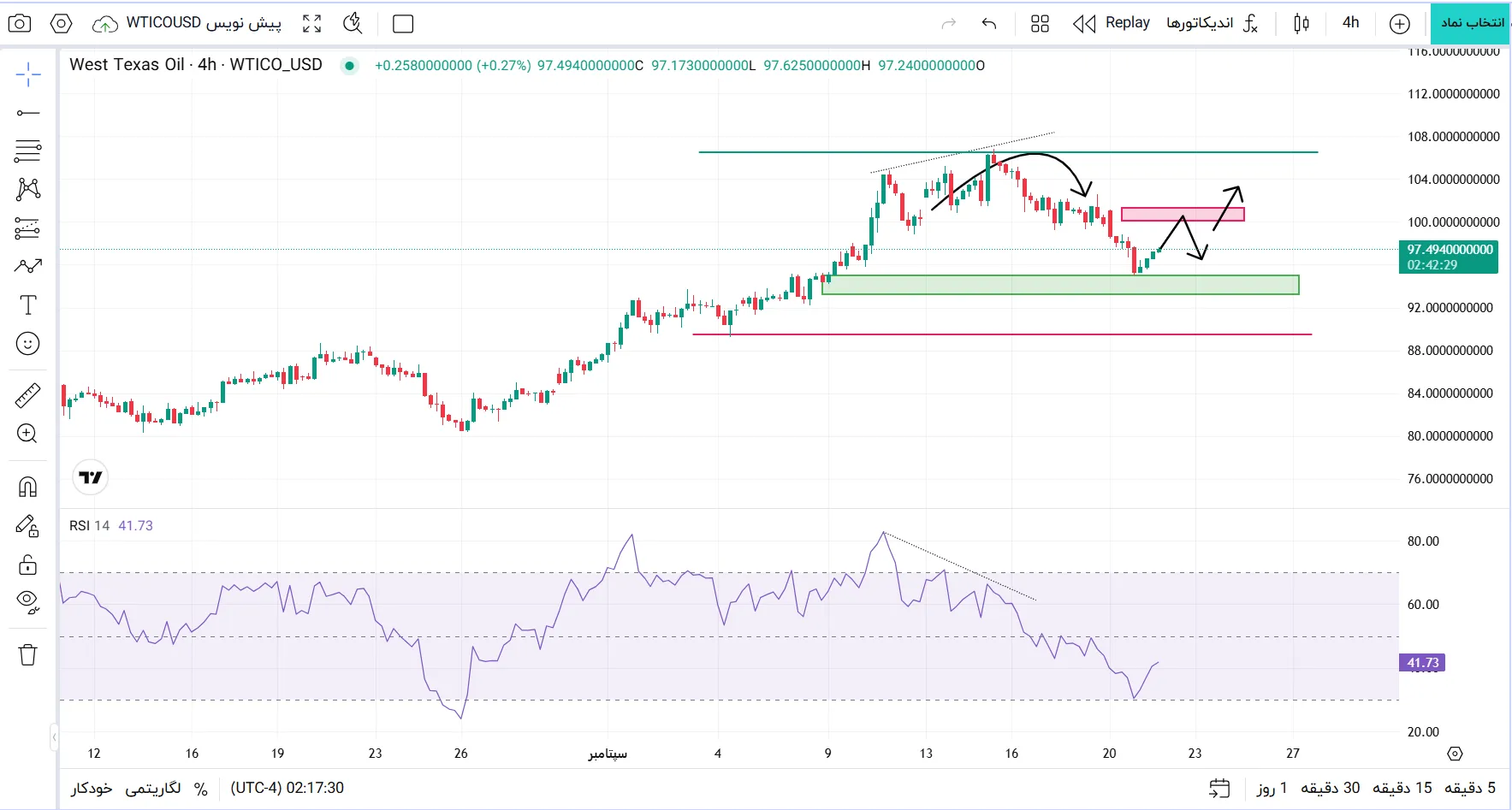The height and width of the screenshot is (810, 1512).
Task: Redo action arrow
Action: (x=948, y=24)
